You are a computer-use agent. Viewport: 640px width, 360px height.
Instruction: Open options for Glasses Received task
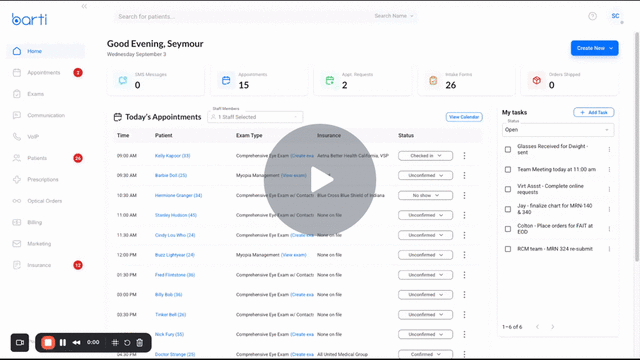click(x=609, y=149)
